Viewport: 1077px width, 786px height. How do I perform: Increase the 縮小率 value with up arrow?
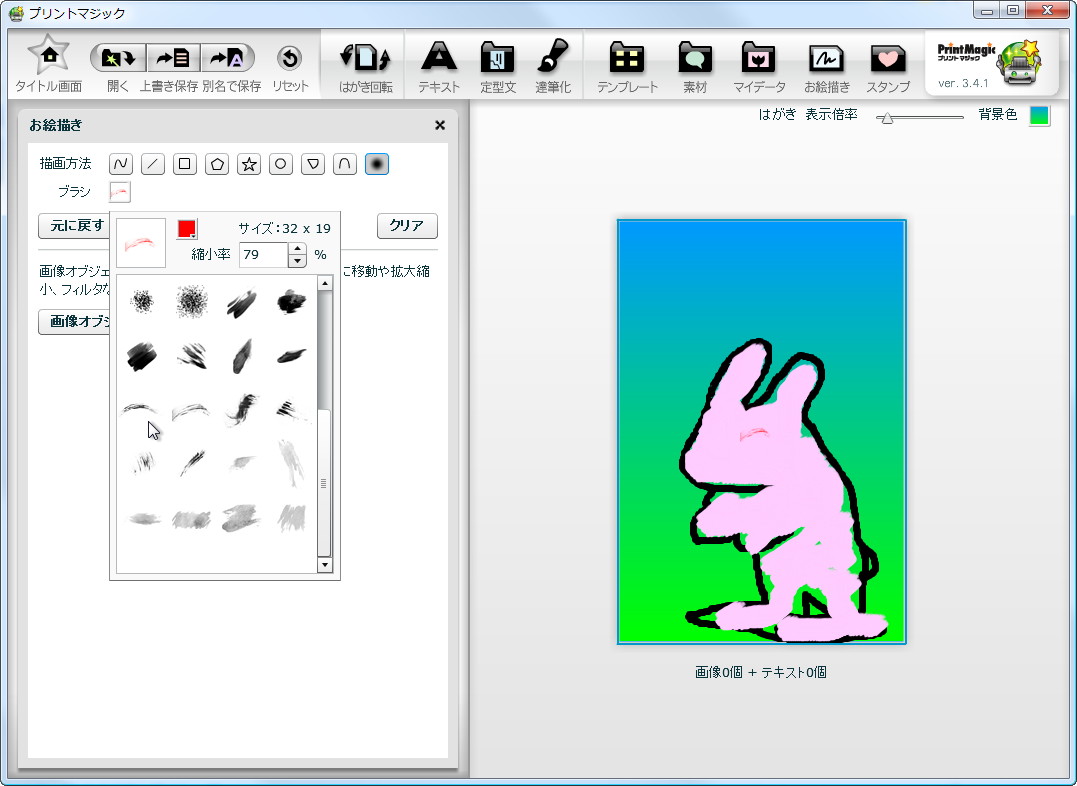coord(297,249)
